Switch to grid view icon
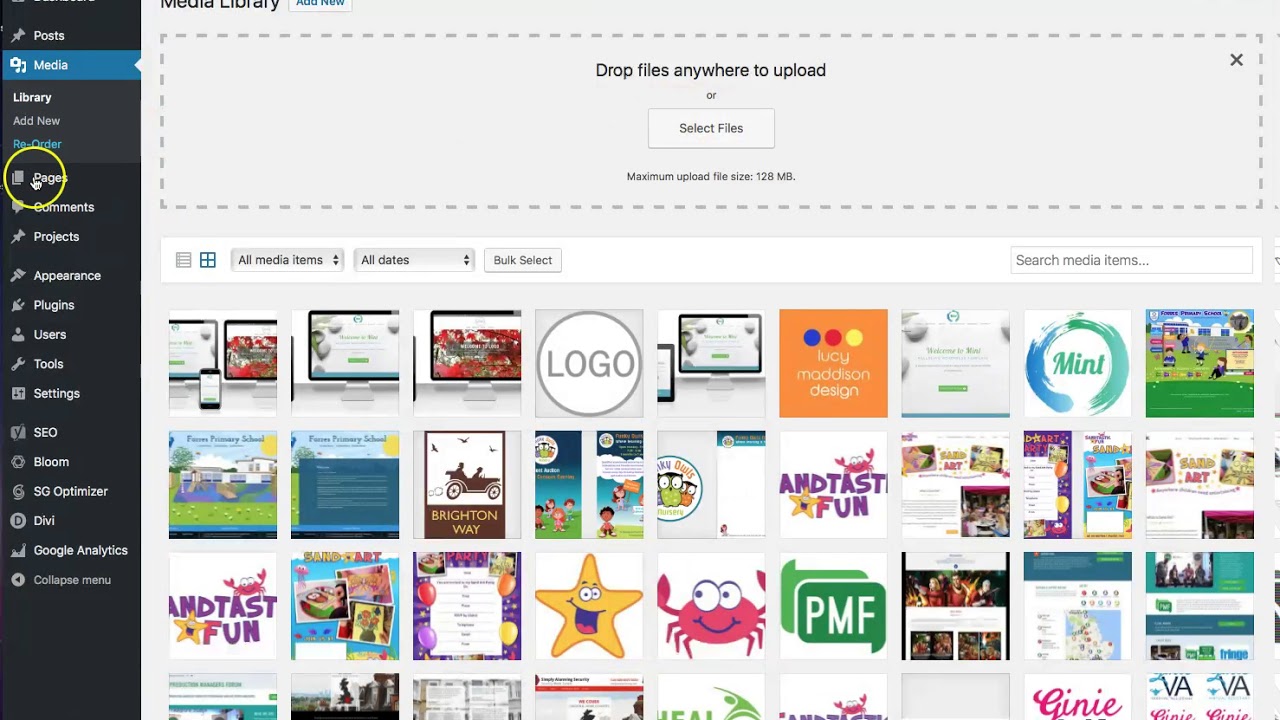Screen dimensions: 1280x720 208,260
